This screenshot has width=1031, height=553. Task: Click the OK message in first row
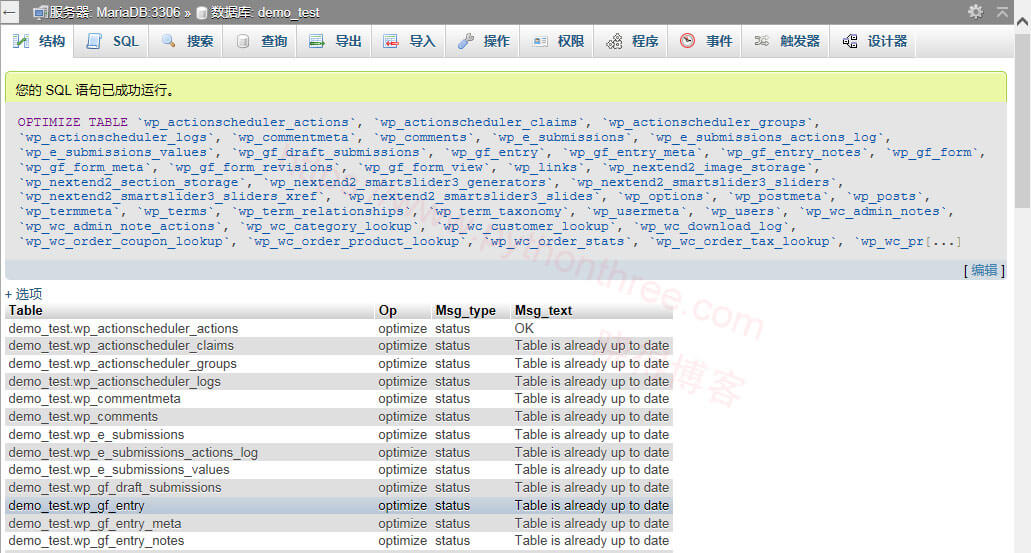click(524, 328)
